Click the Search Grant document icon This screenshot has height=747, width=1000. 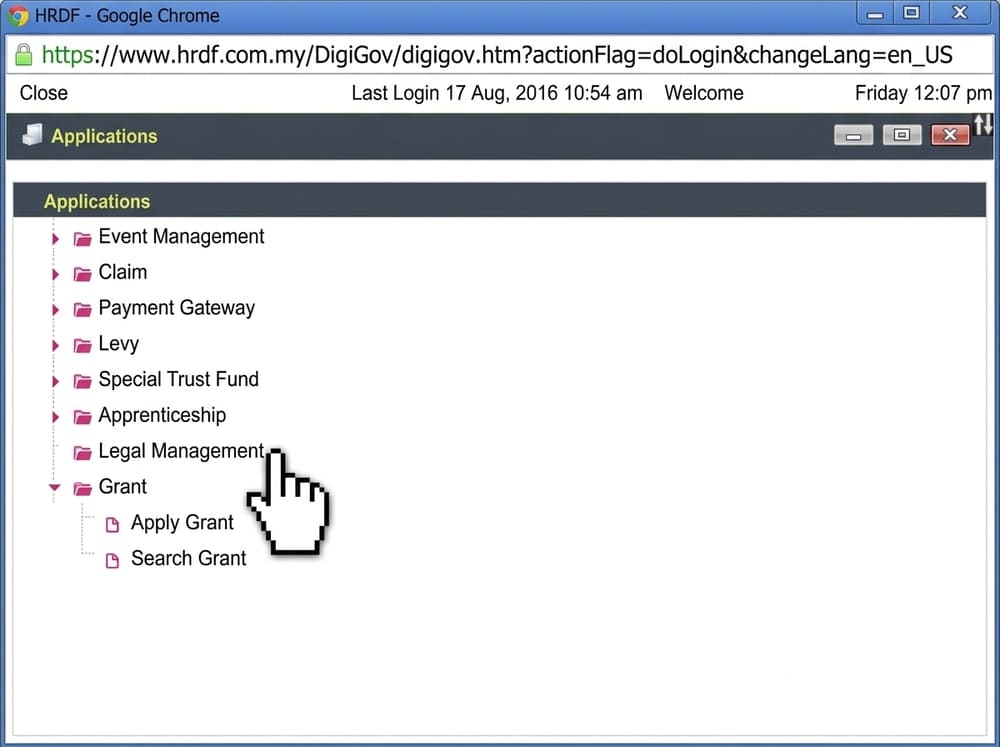(x=112, y=560)
